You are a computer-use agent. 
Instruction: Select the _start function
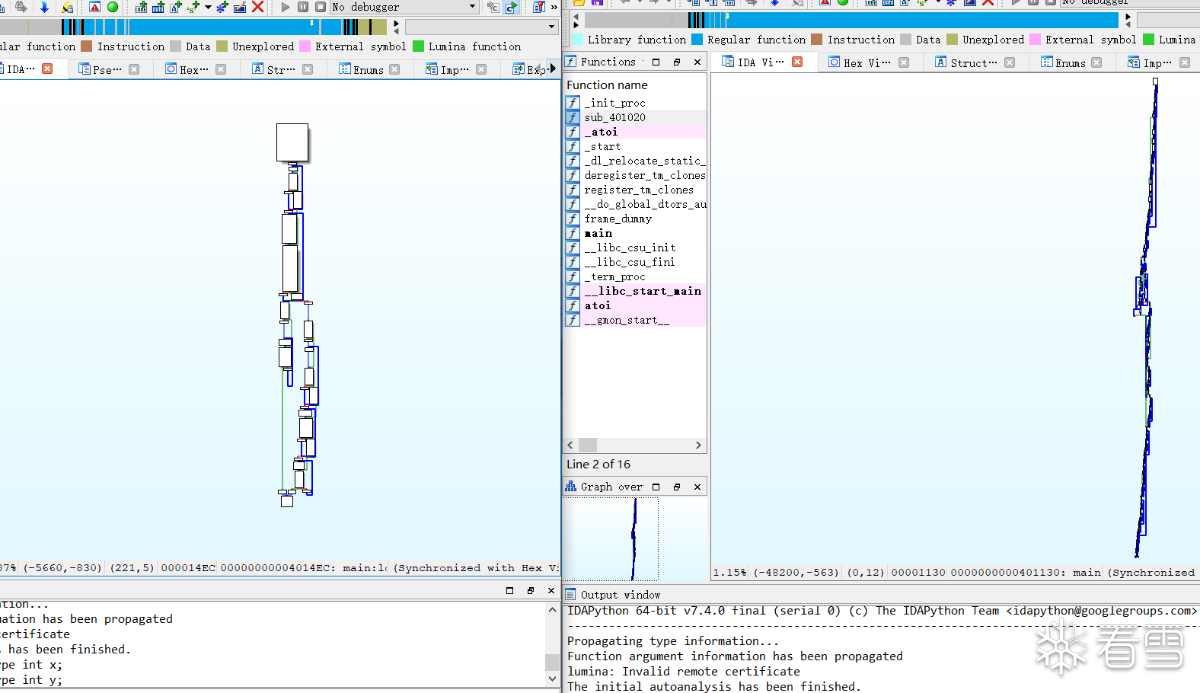(x=635, y=146)
